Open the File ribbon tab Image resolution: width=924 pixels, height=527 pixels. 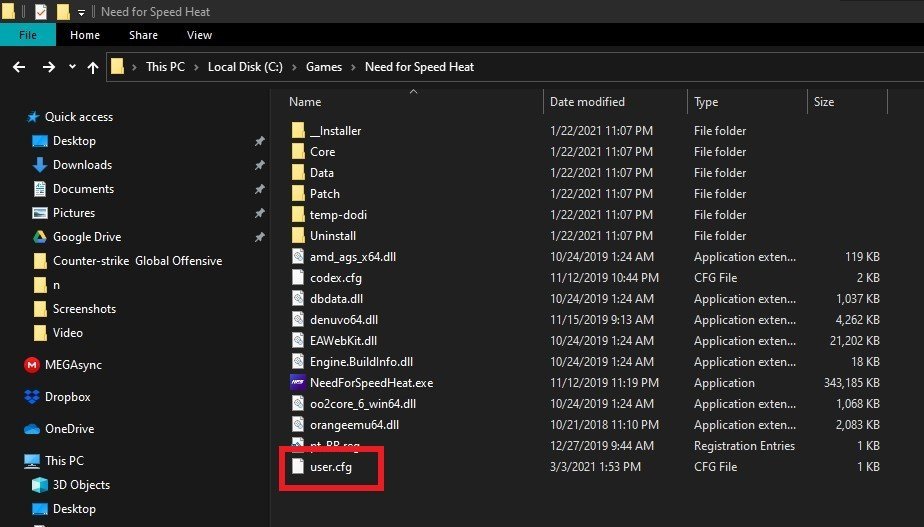[28, 35]
